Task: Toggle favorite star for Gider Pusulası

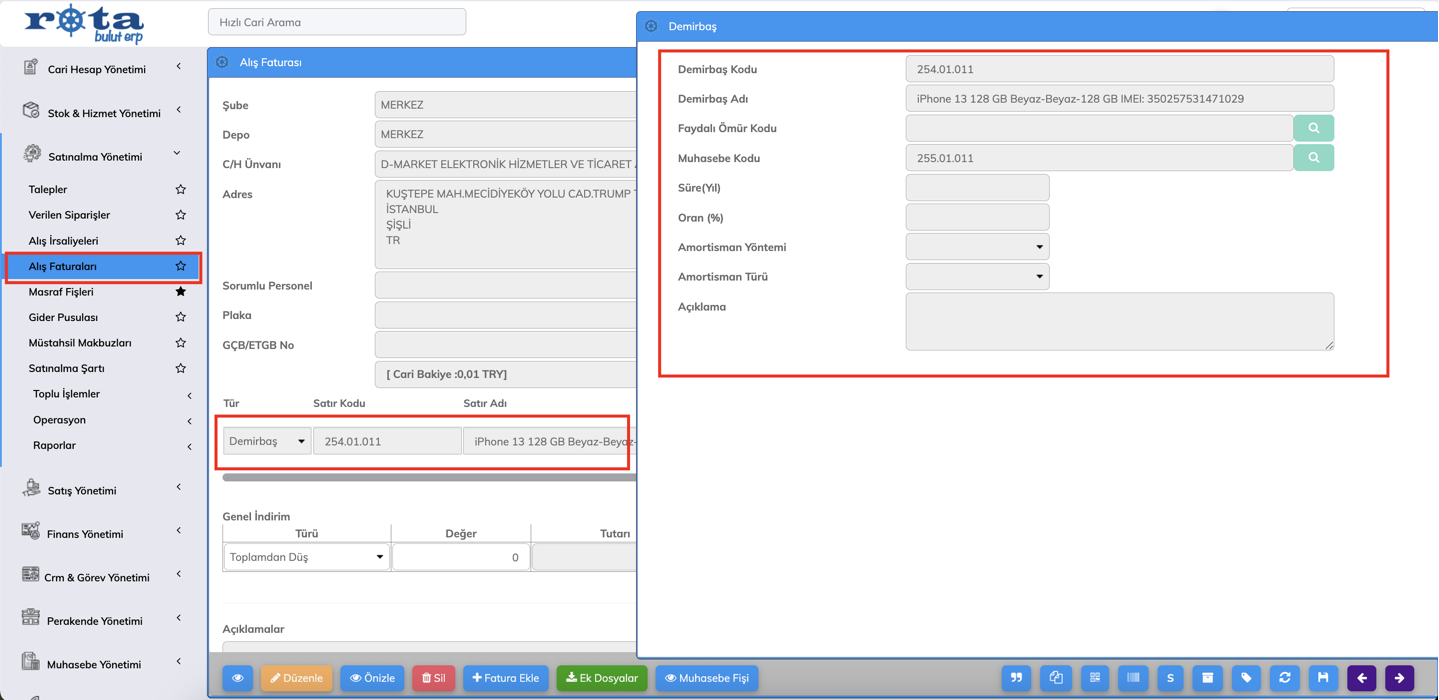Action: pyautogui.click(x=180, y=317)
